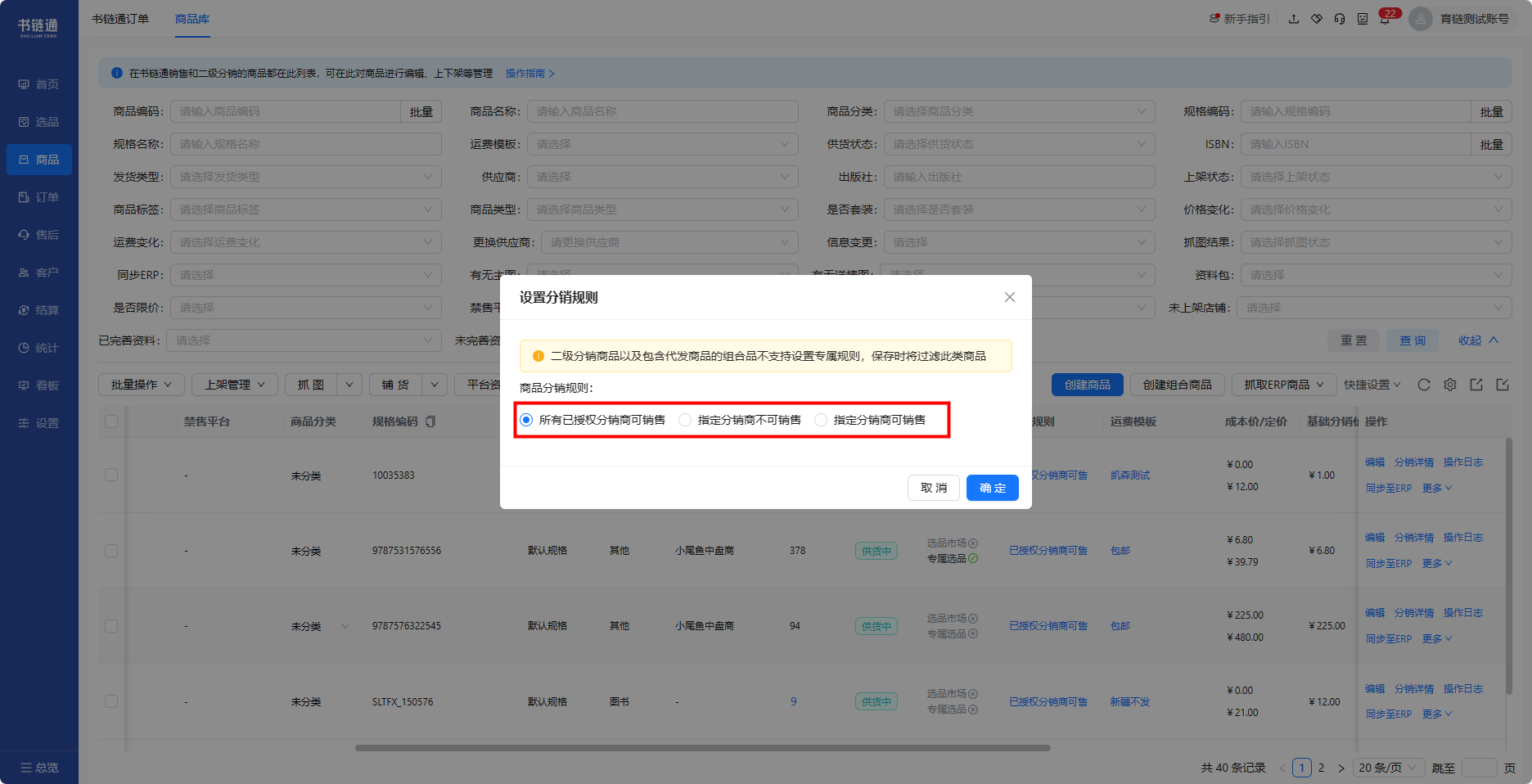Open 首页 in the sidebar
Viewport: 1532px width, 784px height.
click(38, 84)
